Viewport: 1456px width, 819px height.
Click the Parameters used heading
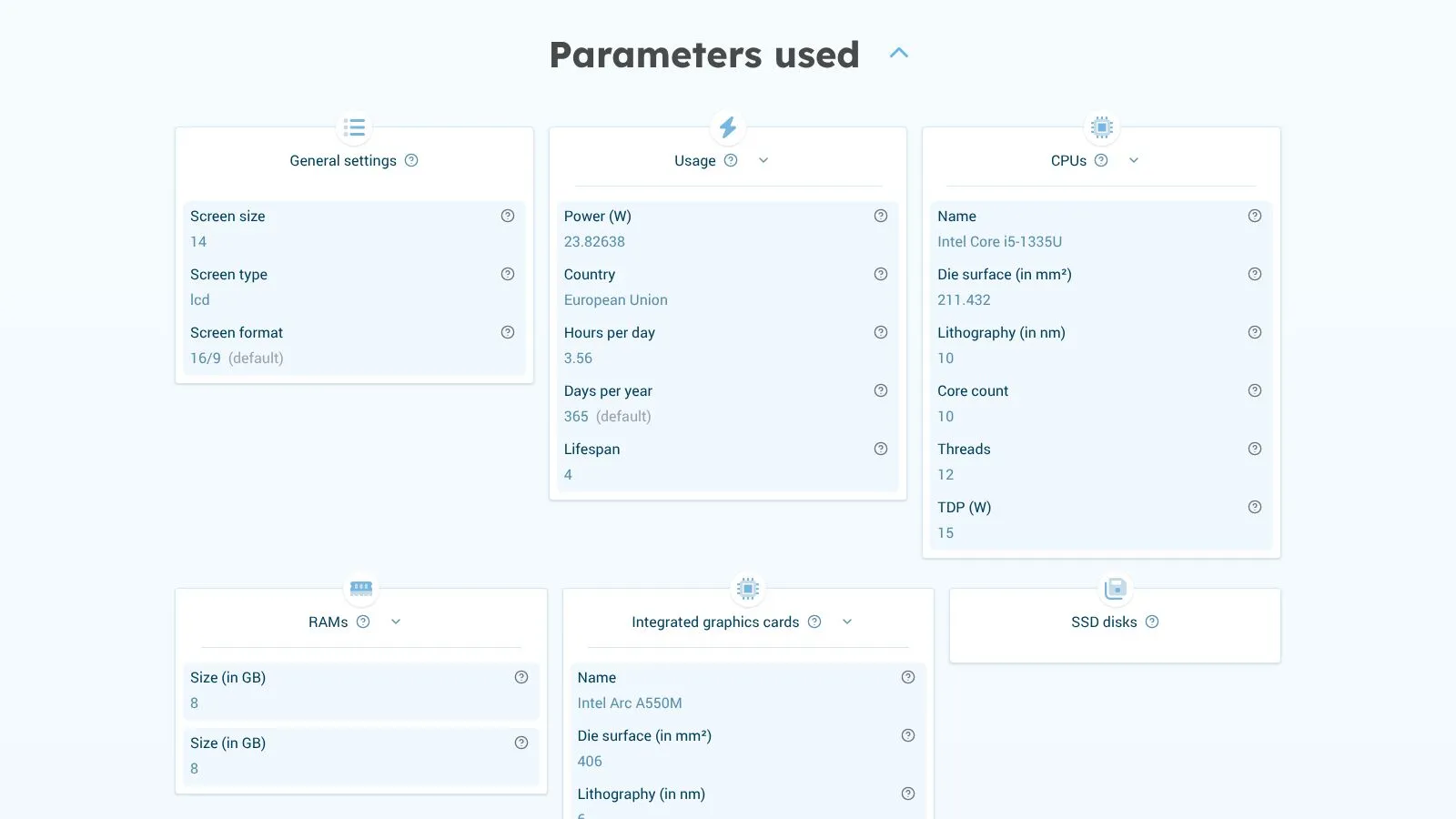tap(704, 55)
